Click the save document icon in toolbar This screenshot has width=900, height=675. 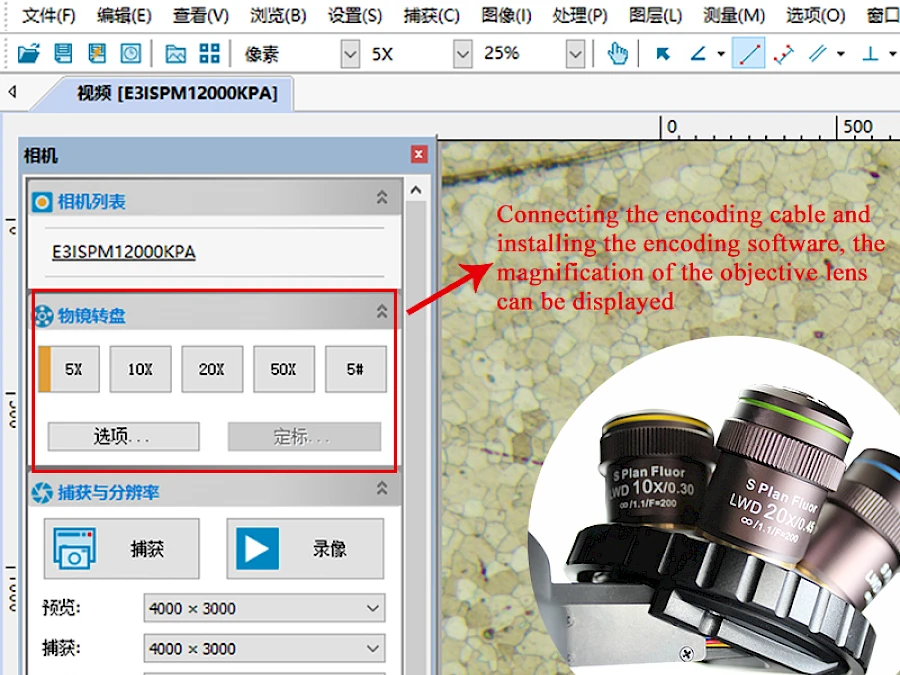click(x=63, y=54)
